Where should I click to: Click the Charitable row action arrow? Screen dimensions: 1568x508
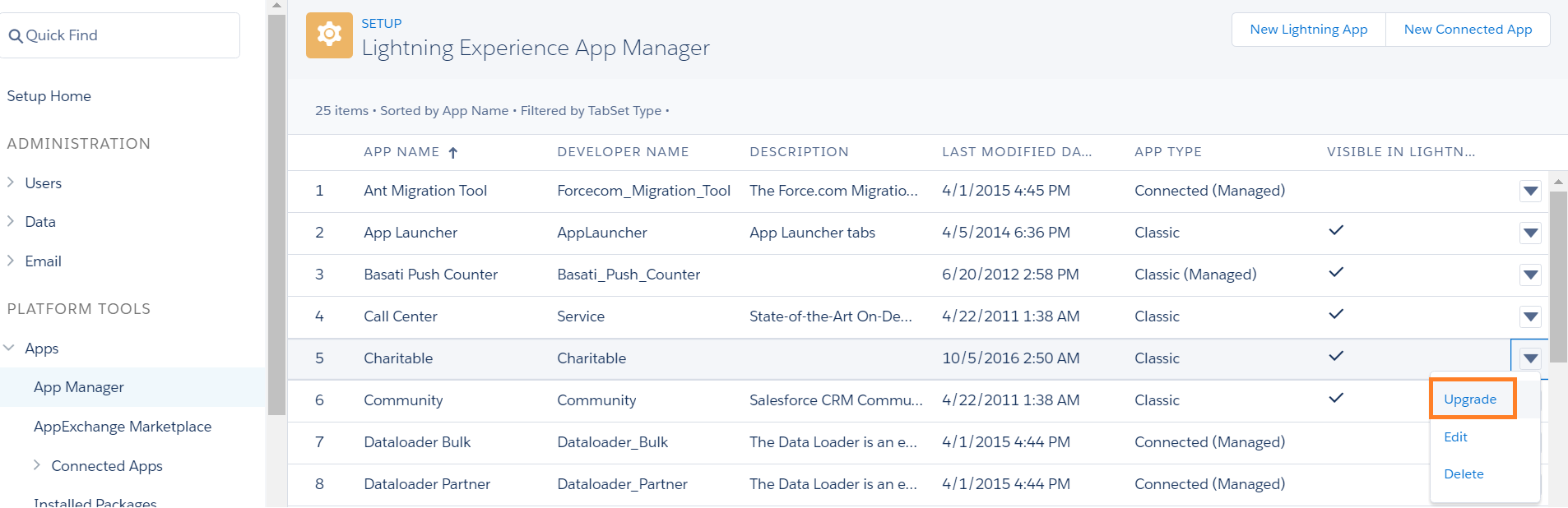click(x=1529, y=358)
